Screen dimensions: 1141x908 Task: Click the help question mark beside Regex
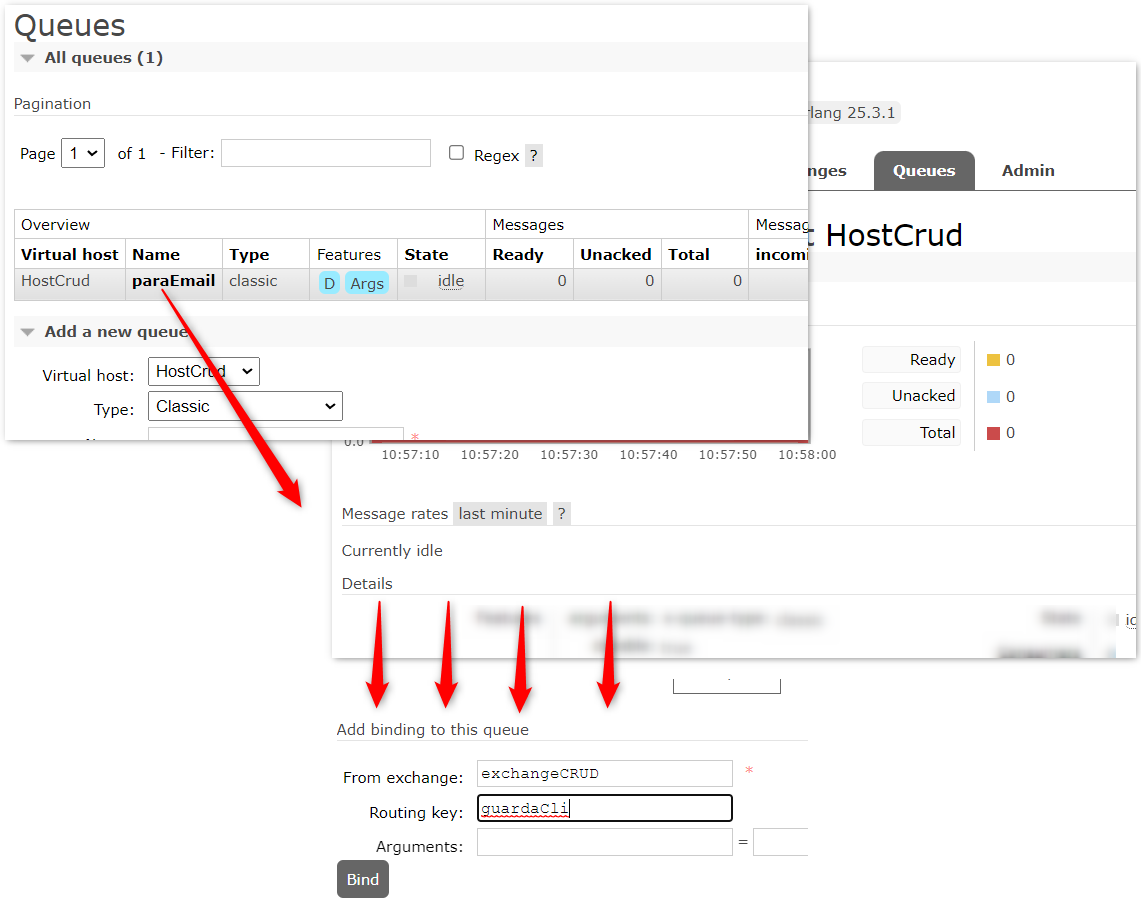tap(533, 155)
